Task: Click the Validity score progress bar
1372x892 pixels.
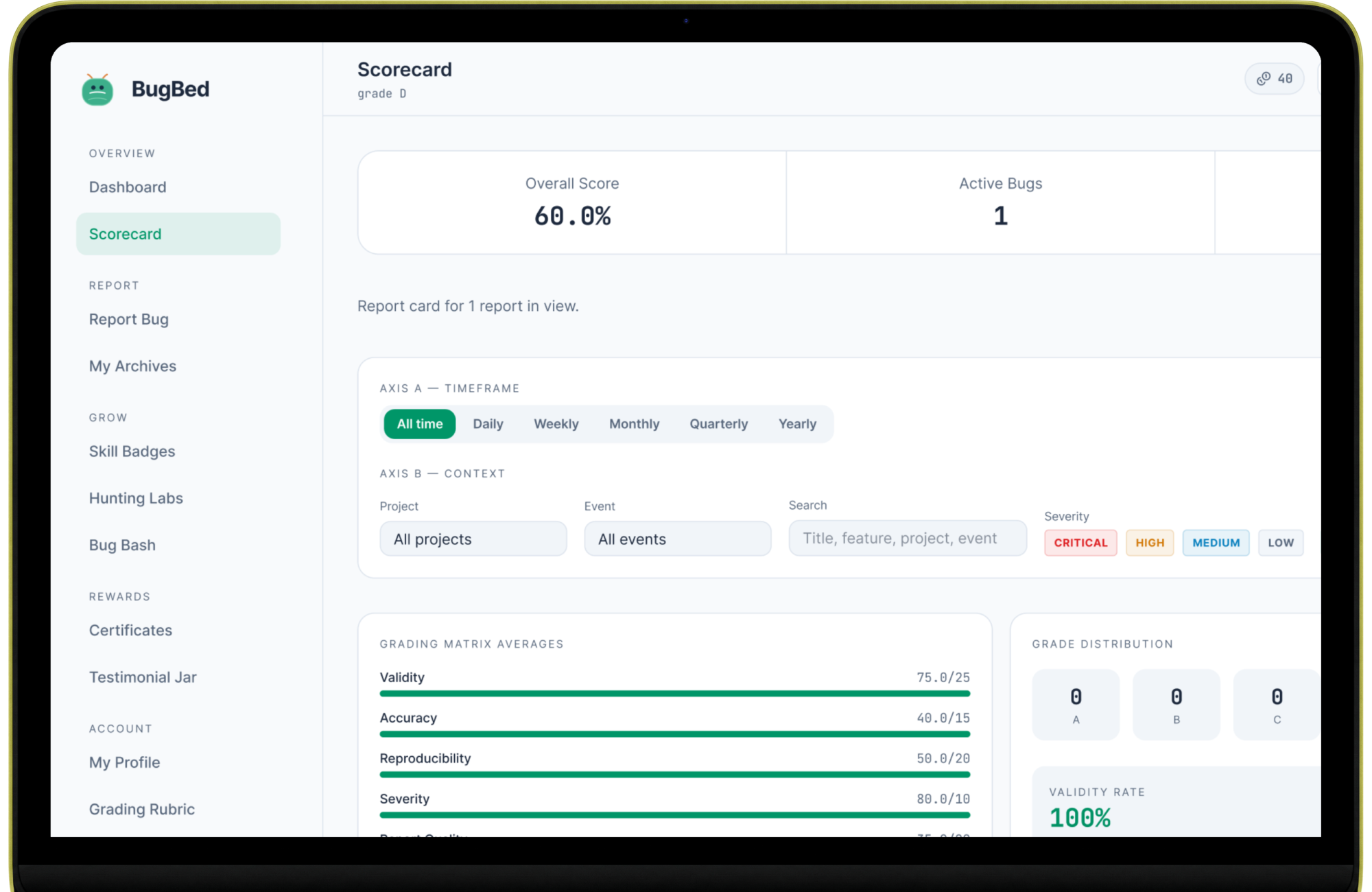Action: click(x=675, y=694)
